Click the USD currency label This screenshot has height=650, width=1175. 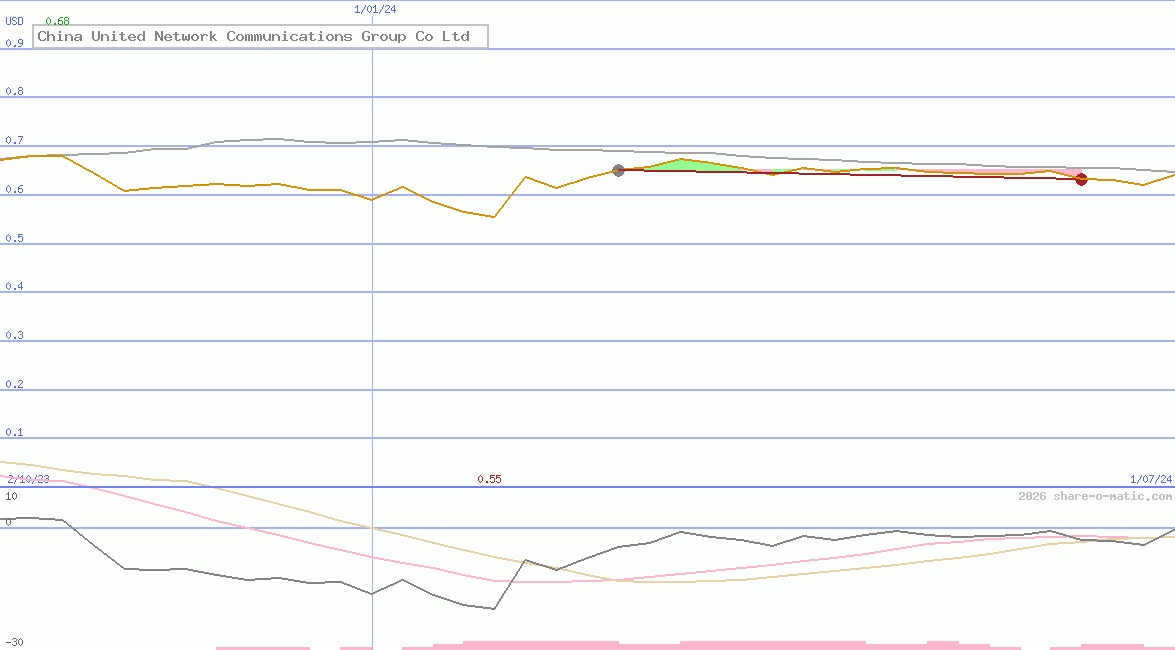[x=14, y=22]
